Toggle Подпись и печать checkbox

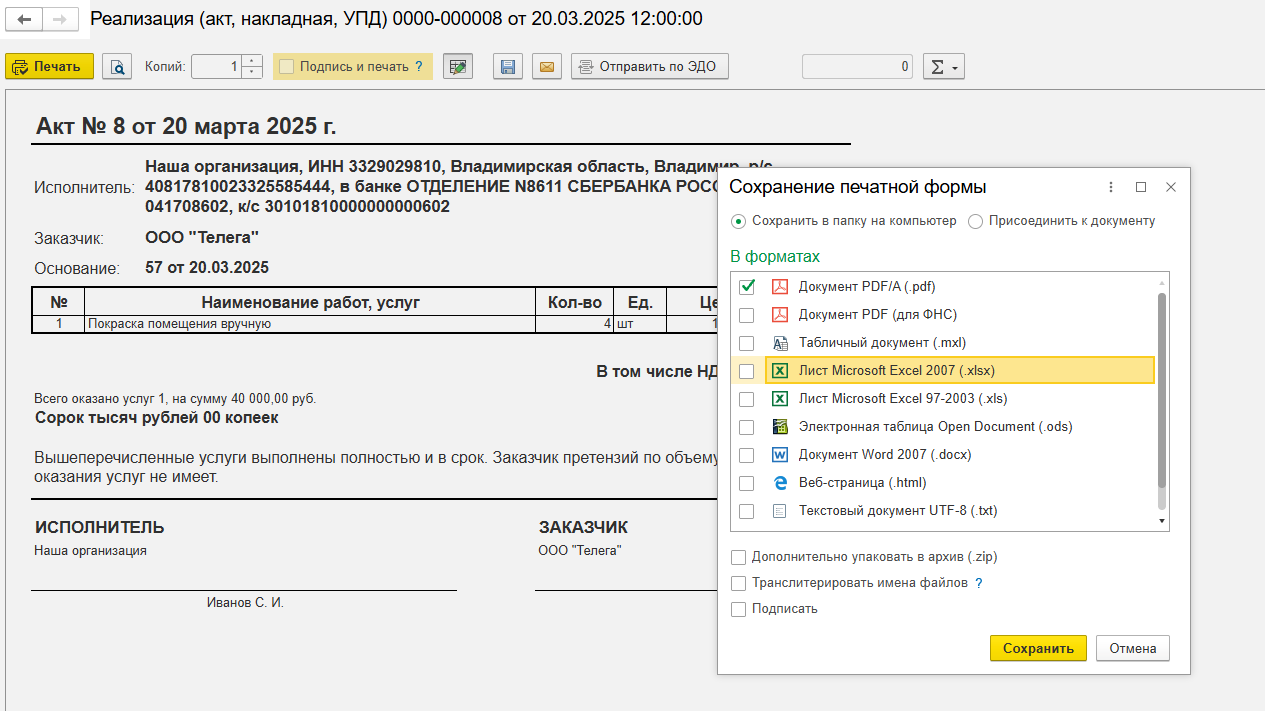(287, 67)
